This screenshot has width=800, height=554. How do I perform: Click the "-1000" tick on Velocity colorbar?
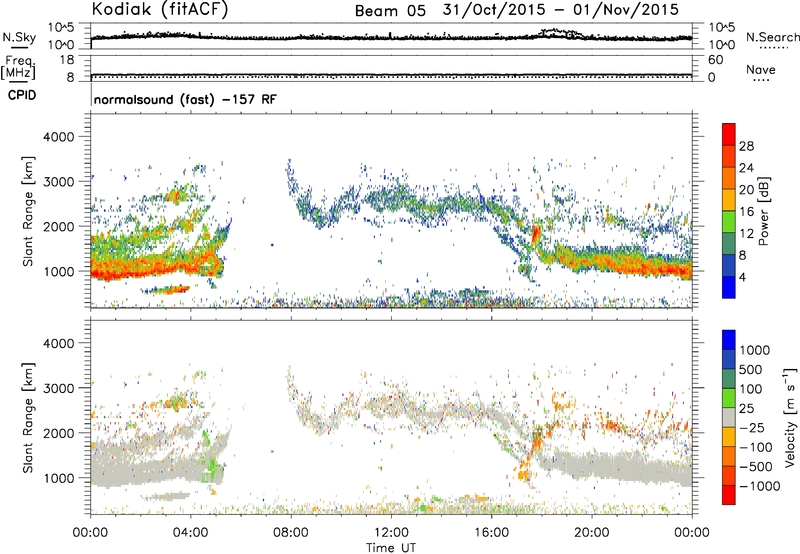[x=759, y=486]
